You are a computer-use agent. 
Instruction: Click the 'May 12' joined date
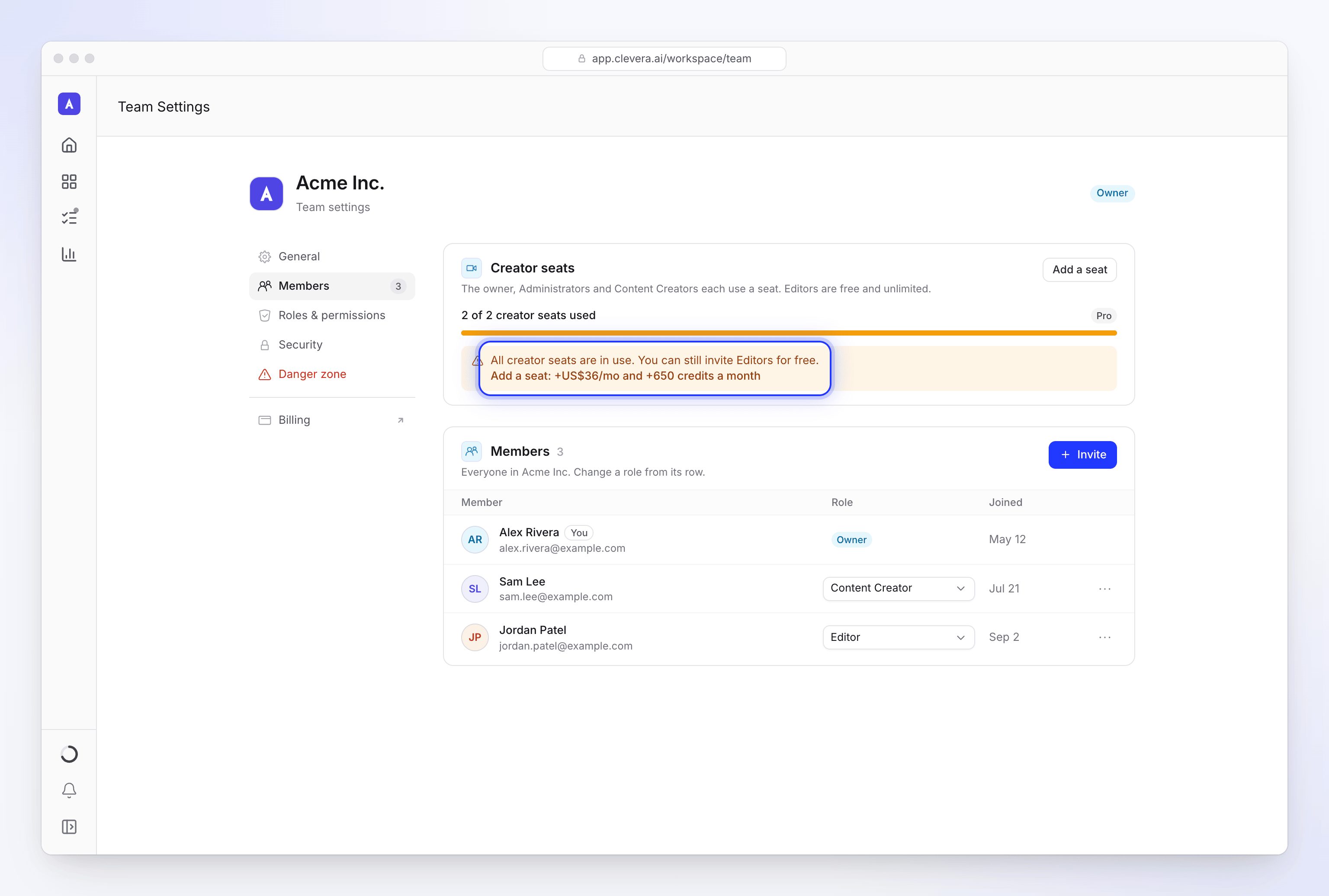[x=1007, y=539]
